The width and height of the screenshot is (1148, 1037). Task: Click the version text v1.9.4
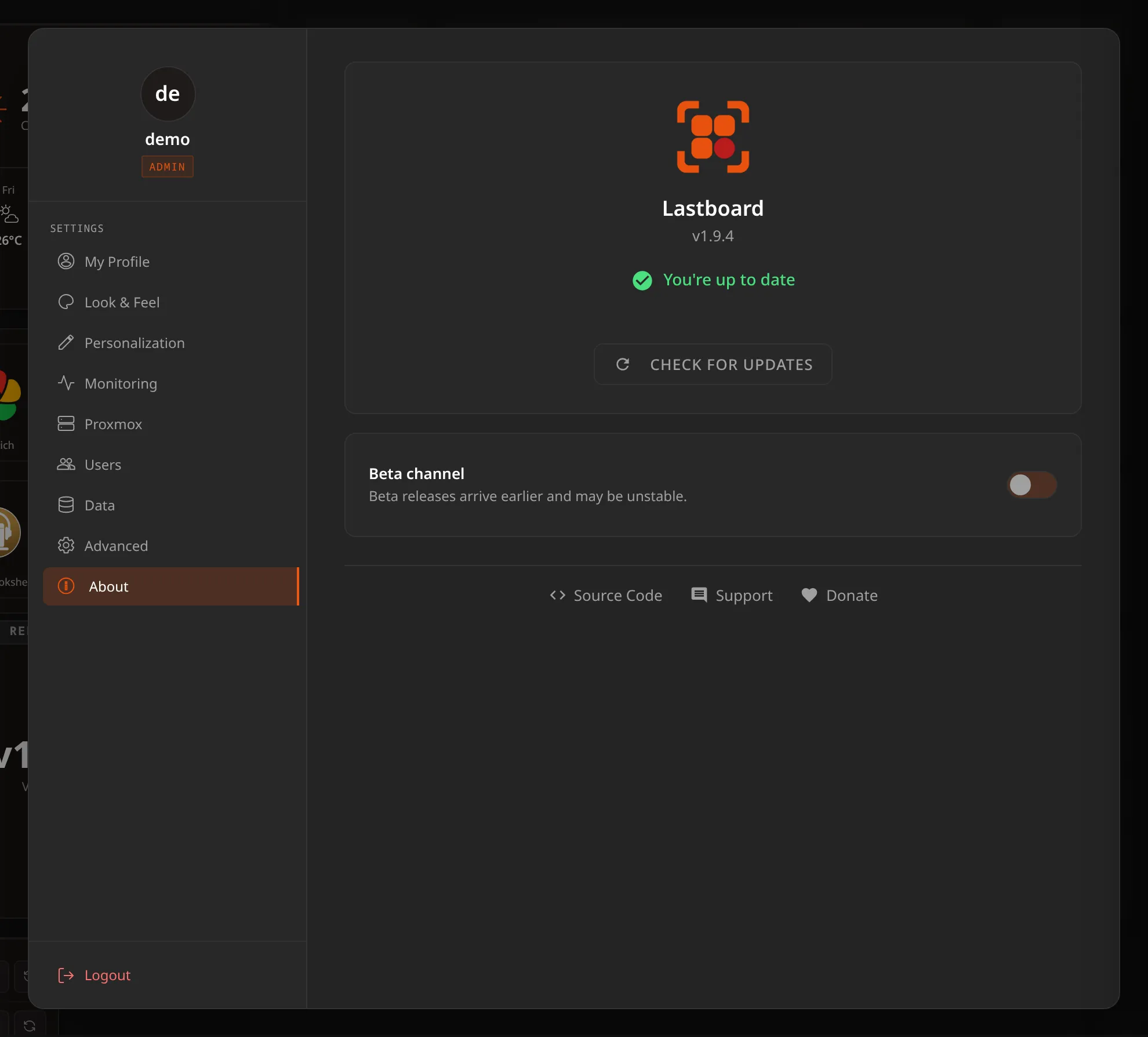coord(713,236)
